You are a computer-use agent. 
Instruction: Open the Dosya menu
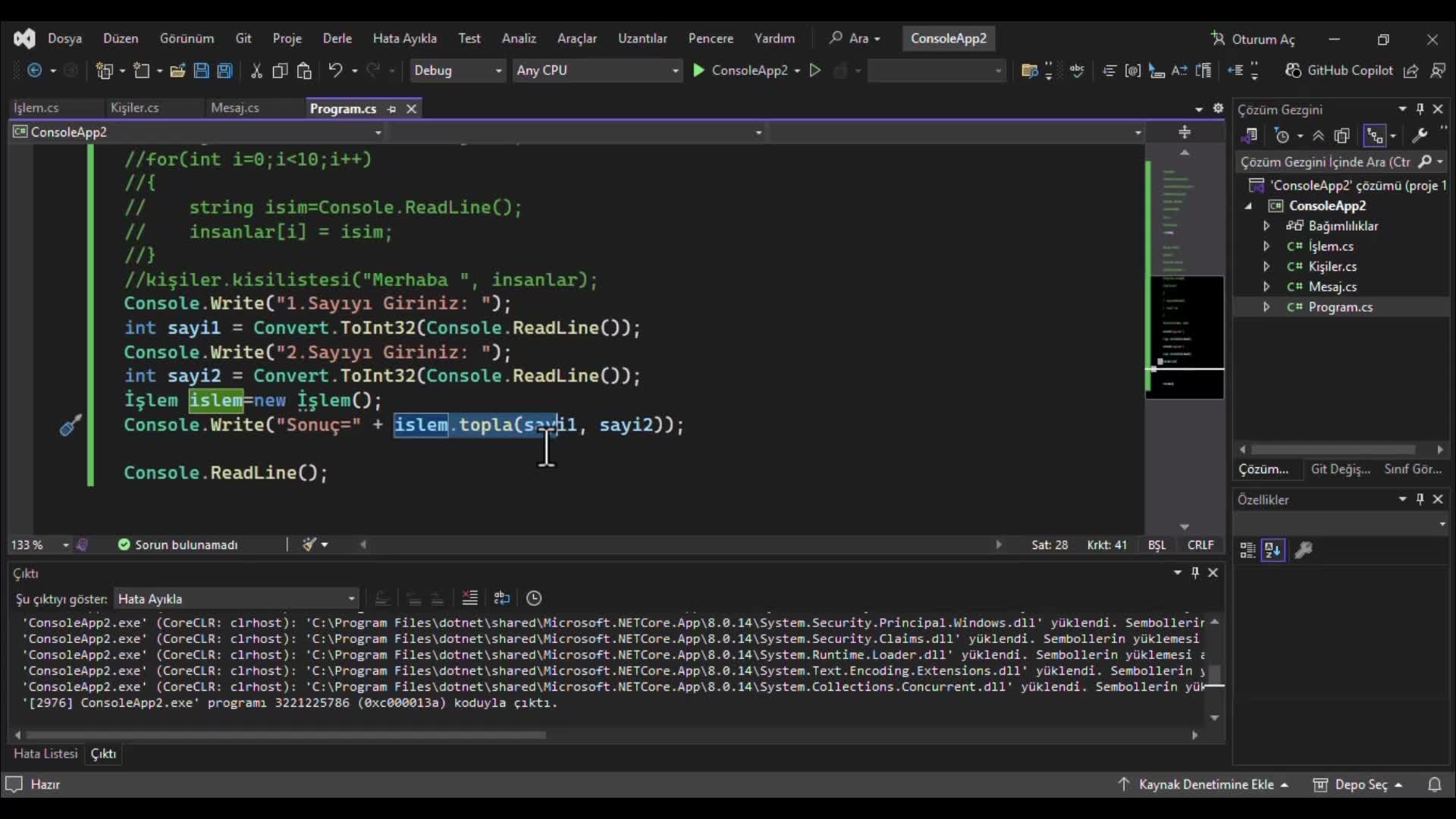(x=64, y=39)
